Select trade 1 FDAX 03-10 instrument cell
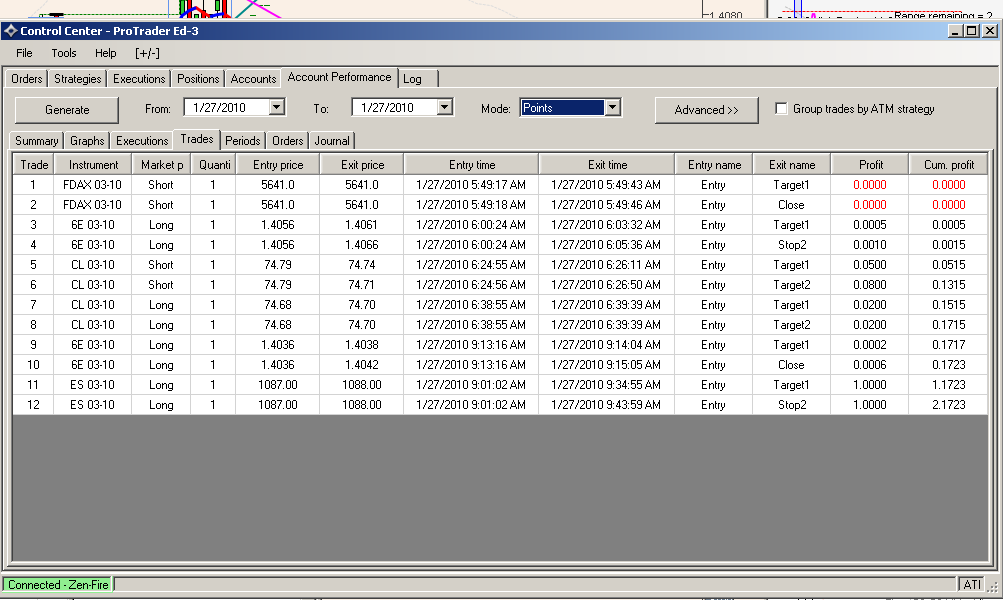 point(93,185)
